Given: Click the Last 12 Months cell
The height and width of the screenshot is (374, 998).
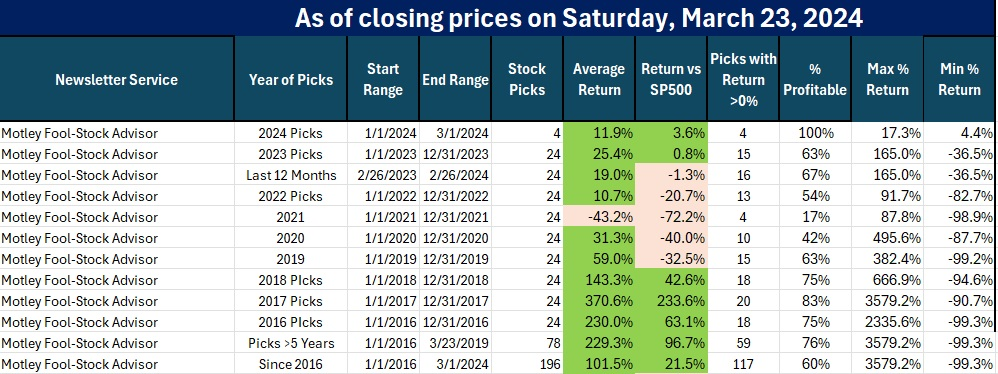Looking at the screenshot, I should point(291,175).
